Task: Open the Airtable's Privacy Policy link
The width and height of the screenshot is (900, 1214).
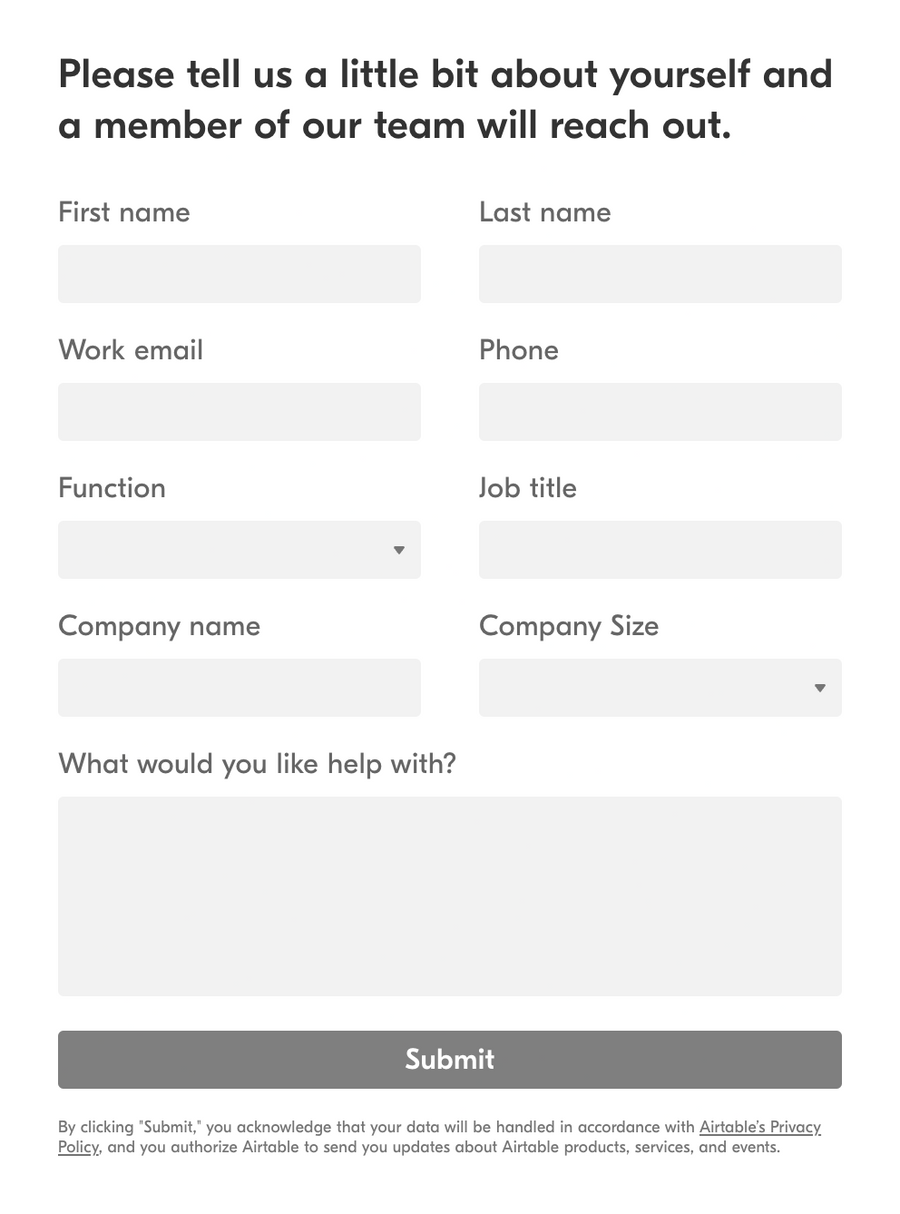Action: pos(759,1126)
